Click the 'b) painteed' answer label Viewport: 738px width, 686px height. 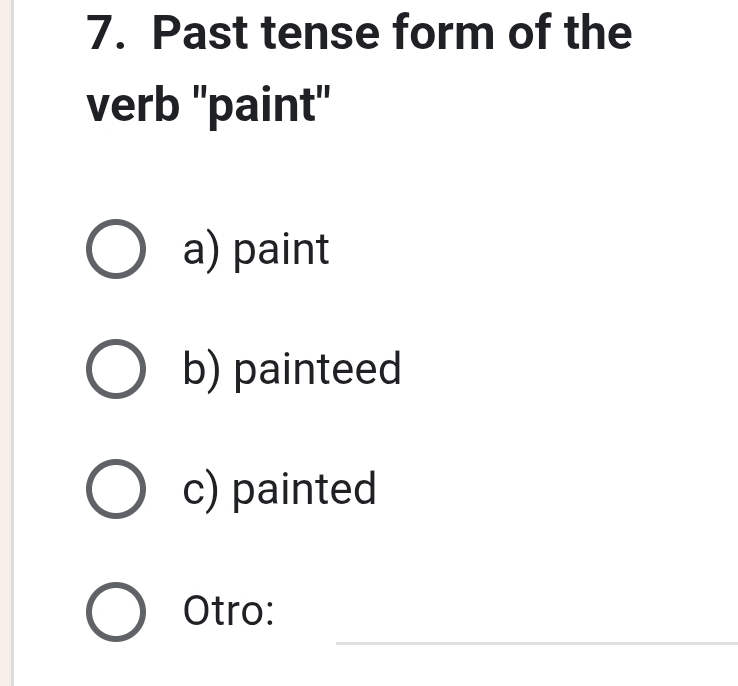pyautogui.click(x=292, y=370)
